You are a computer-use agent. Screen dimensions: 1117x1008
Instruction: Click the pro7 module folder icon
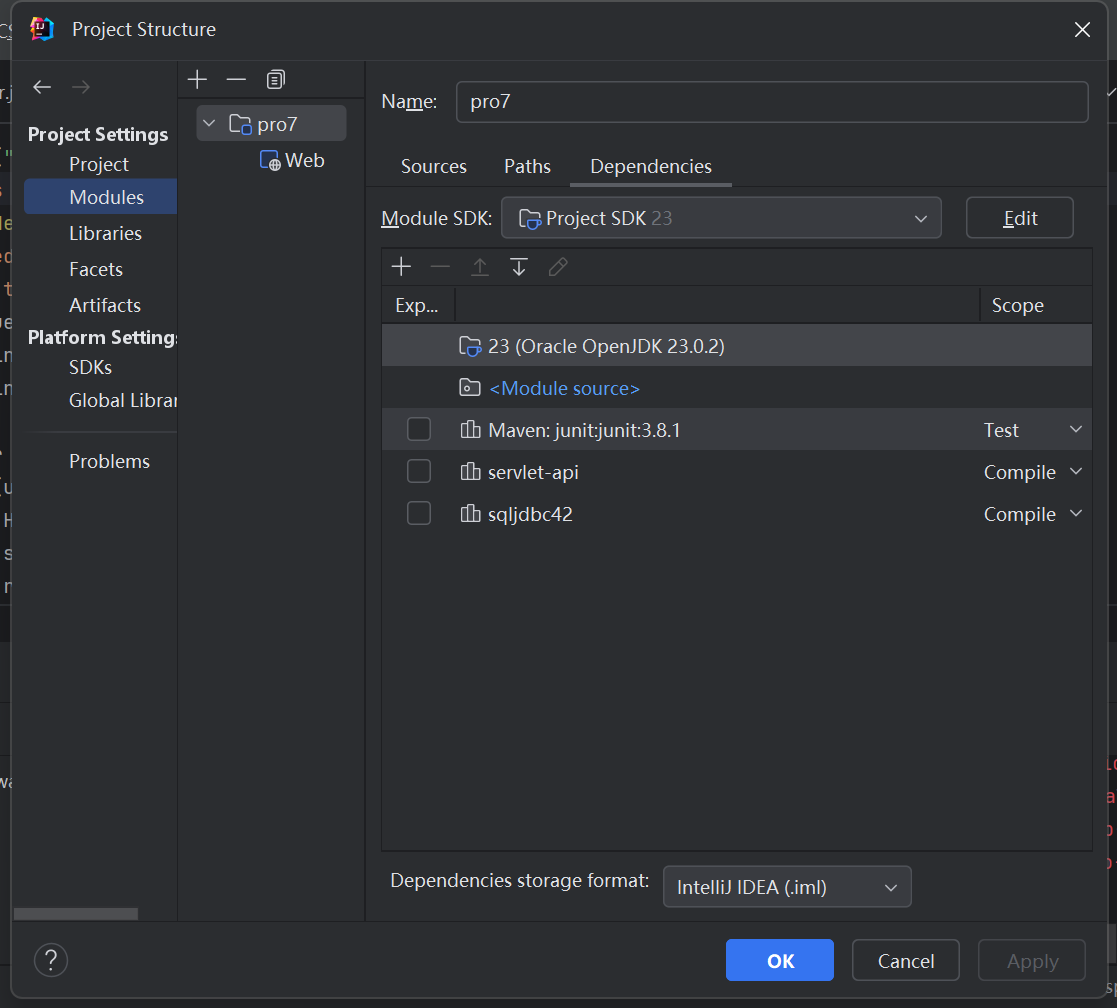(x=240, y=125)
